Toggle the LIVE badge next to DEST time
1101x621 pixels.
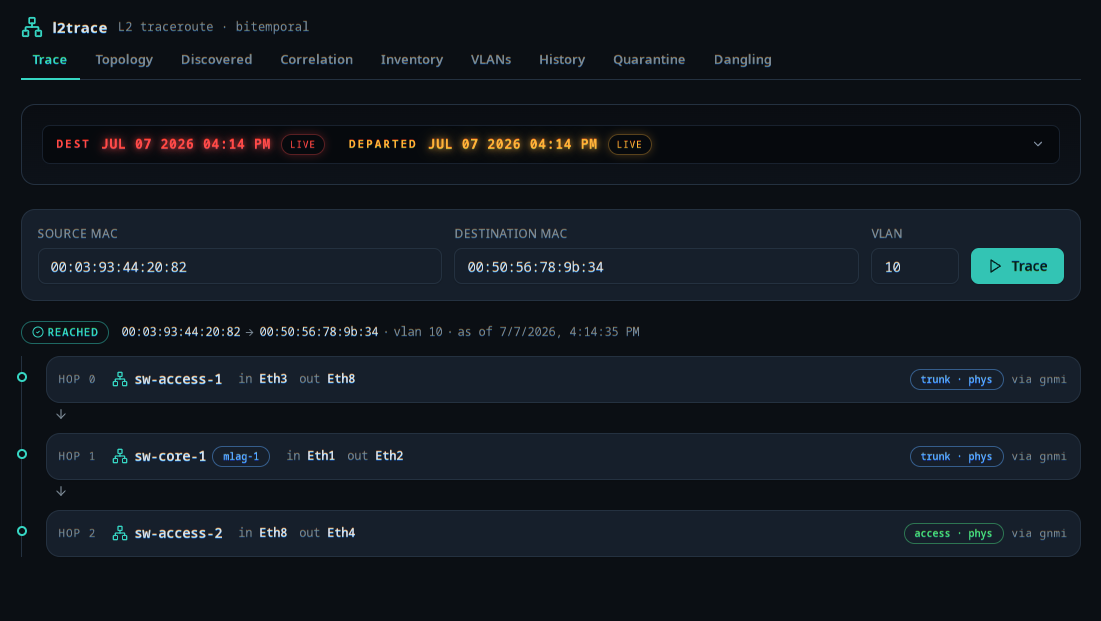click(x=303, y=145)
